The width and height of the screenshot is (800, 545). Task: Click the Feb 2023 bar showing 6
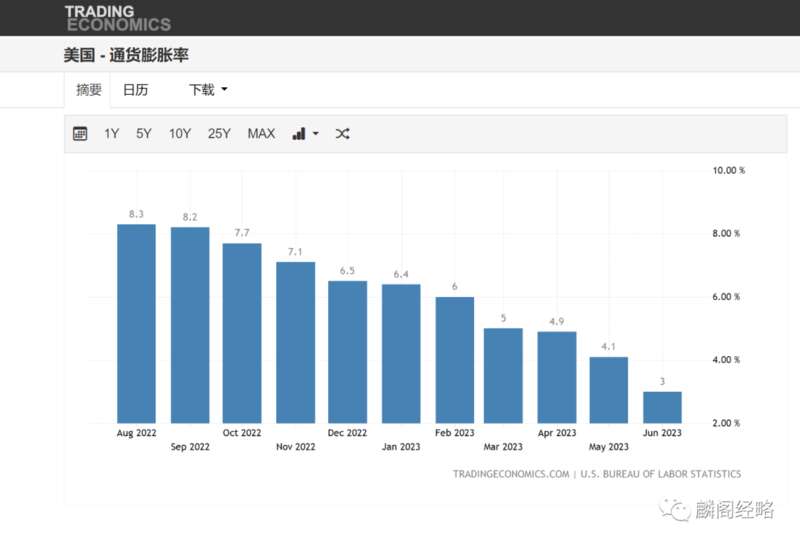[455, 360]
